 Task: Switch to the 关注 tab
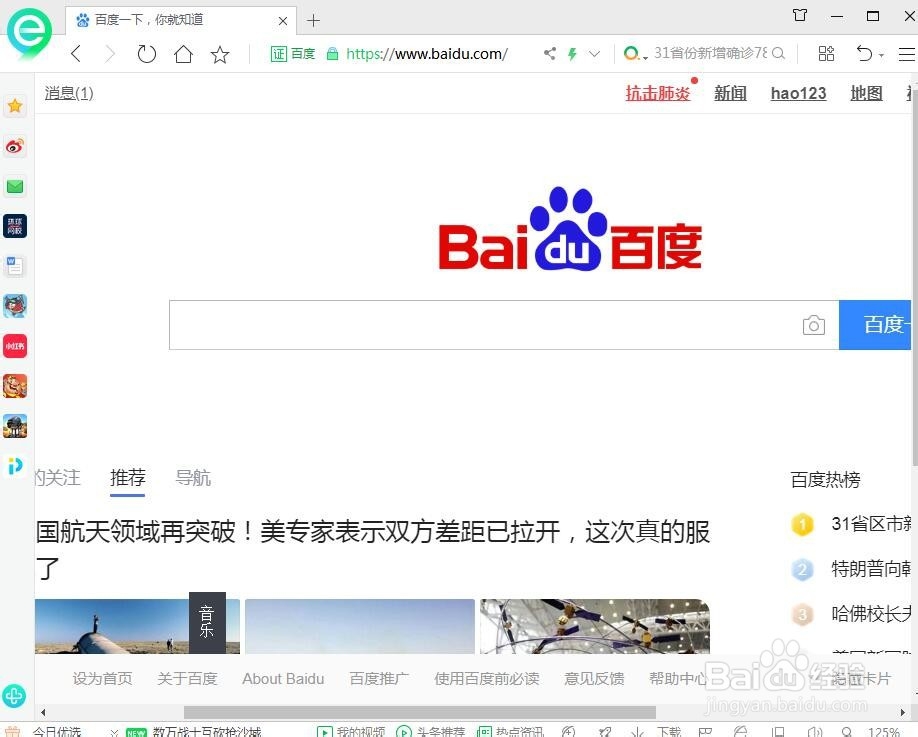coord(57,478)
